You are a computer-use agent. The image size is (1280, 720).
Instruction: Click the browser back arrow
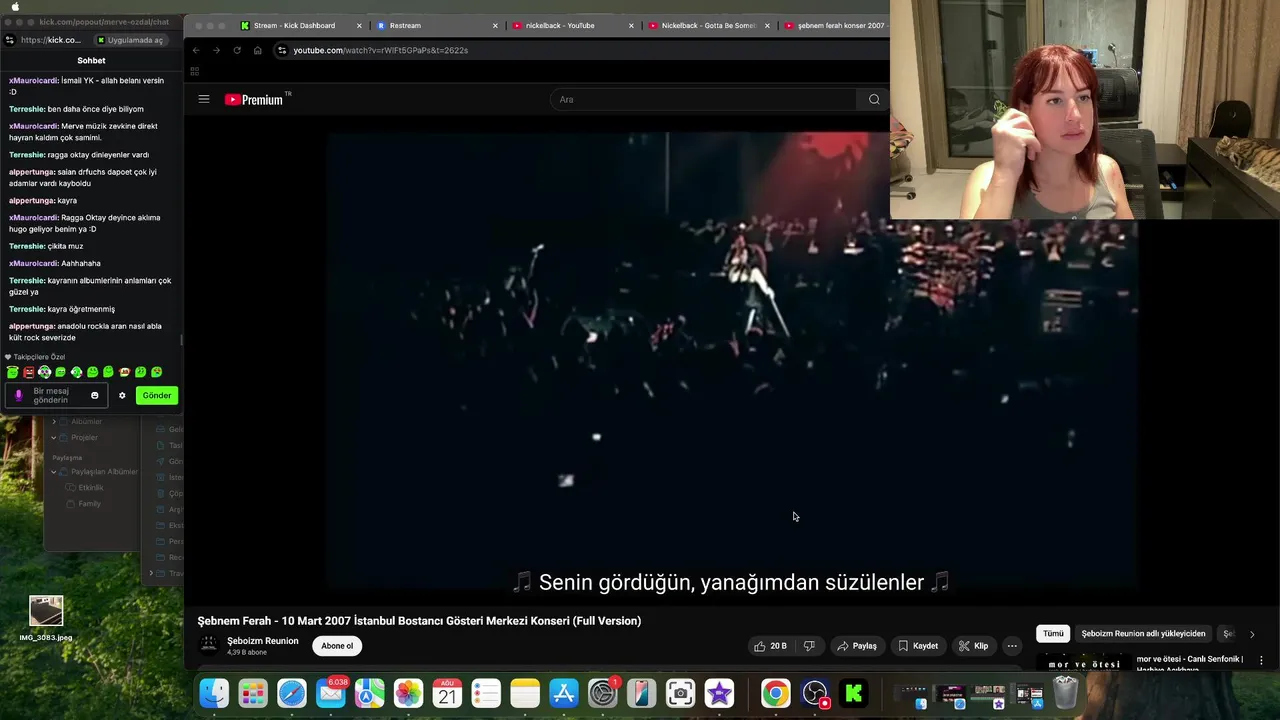click(x=196, y=50)
